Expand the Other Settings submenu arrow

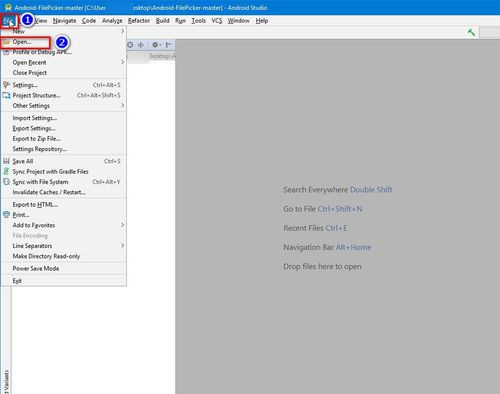click(x=122, y=105)
